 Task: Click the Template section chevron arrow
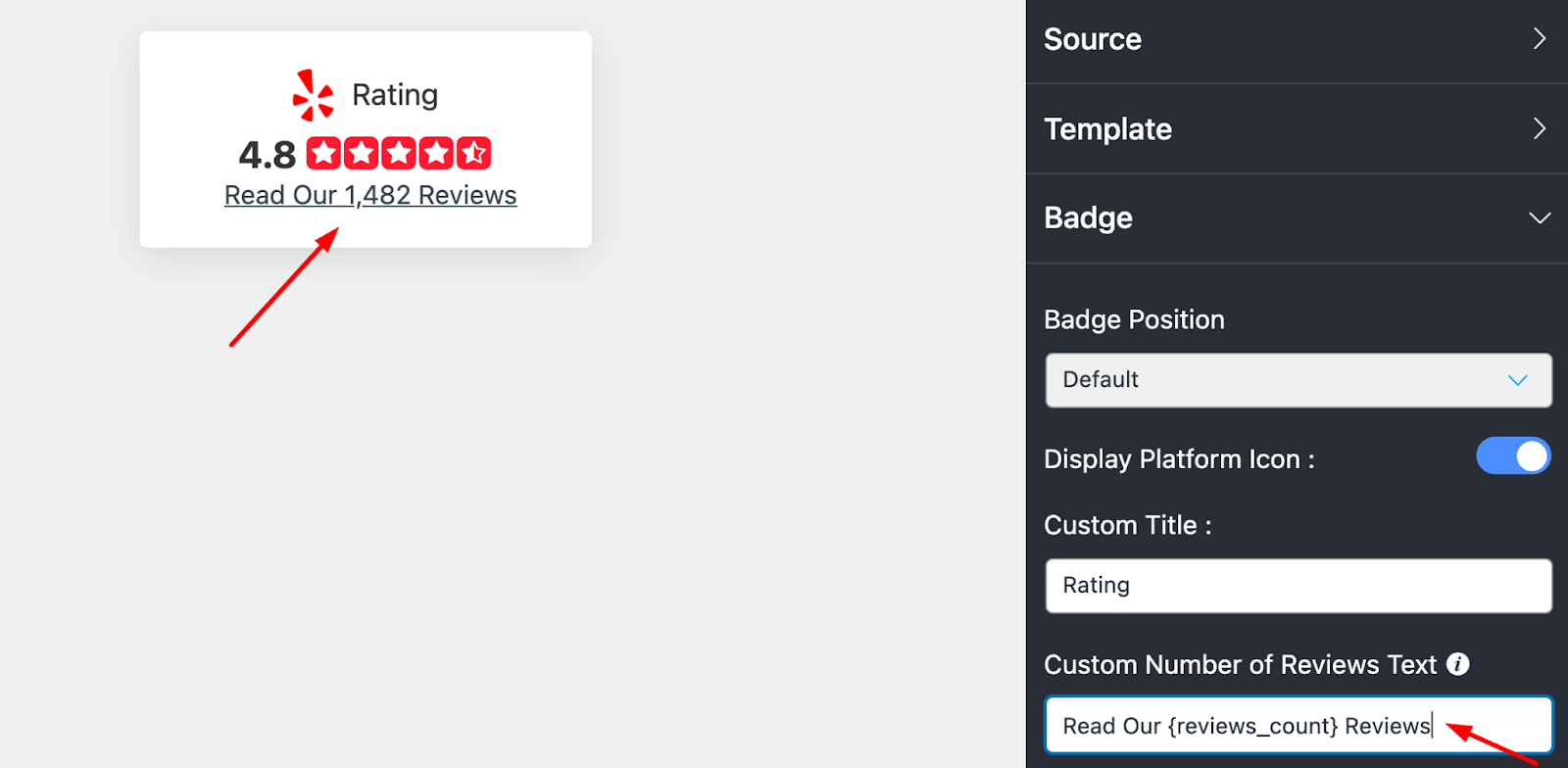point(1539,128)
